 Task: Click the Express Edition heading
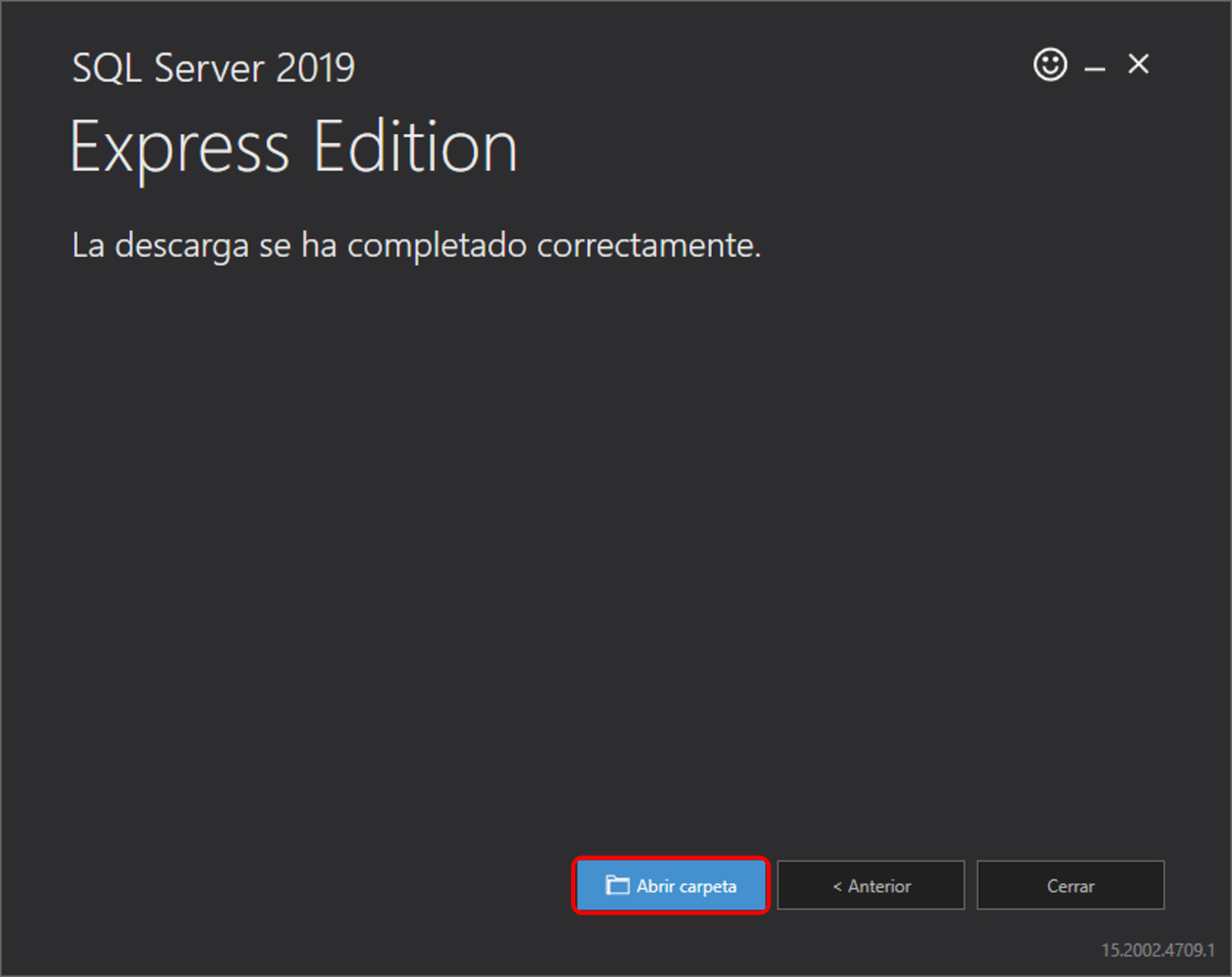[293, 146]
